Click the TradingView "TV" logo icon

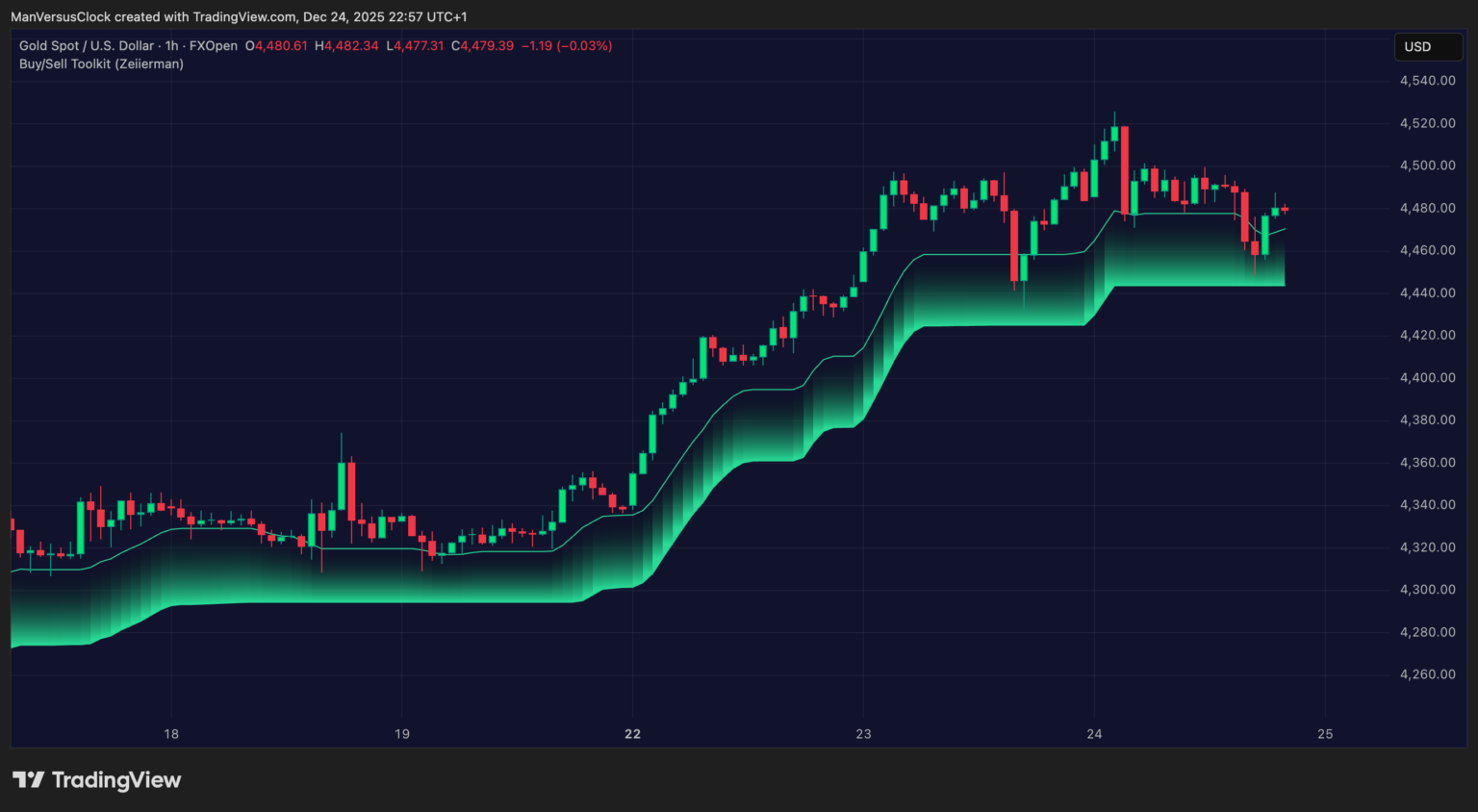(31, 780)
